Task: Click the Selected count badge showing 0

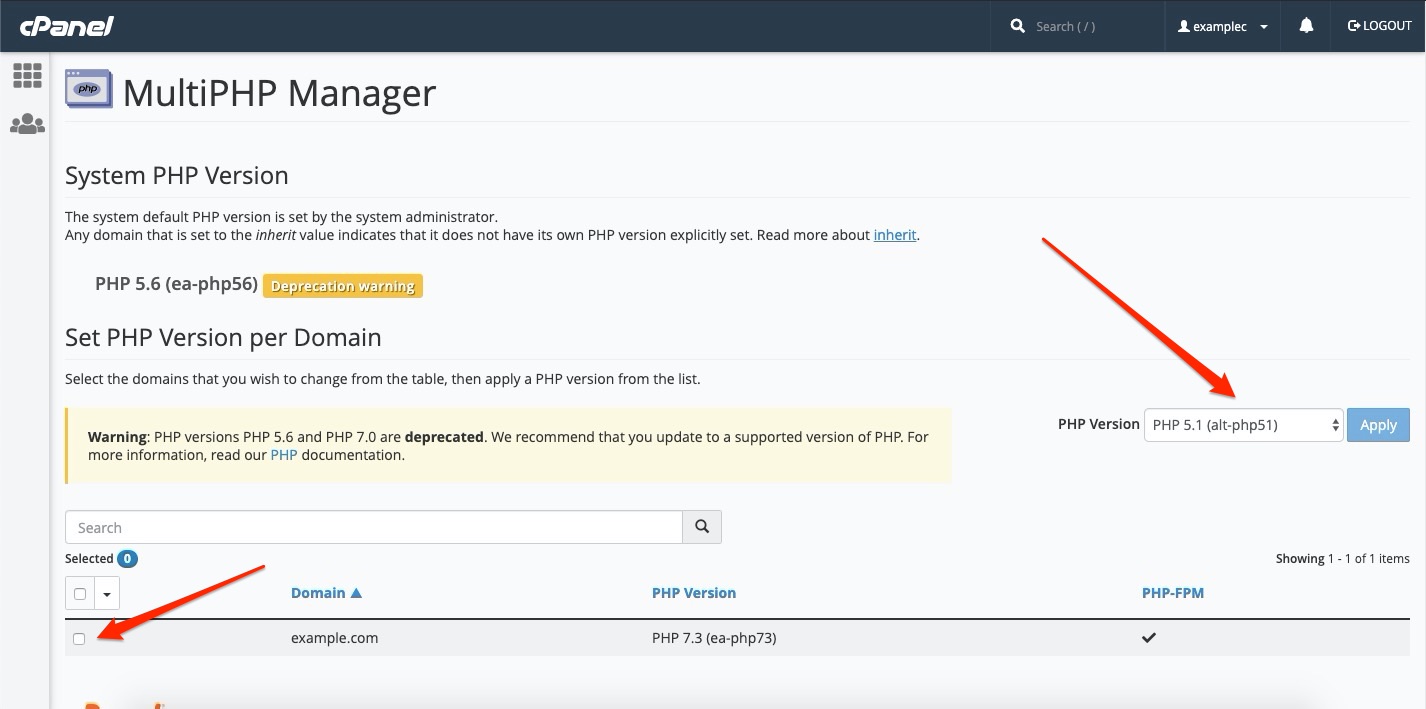Action: (127, 559)
